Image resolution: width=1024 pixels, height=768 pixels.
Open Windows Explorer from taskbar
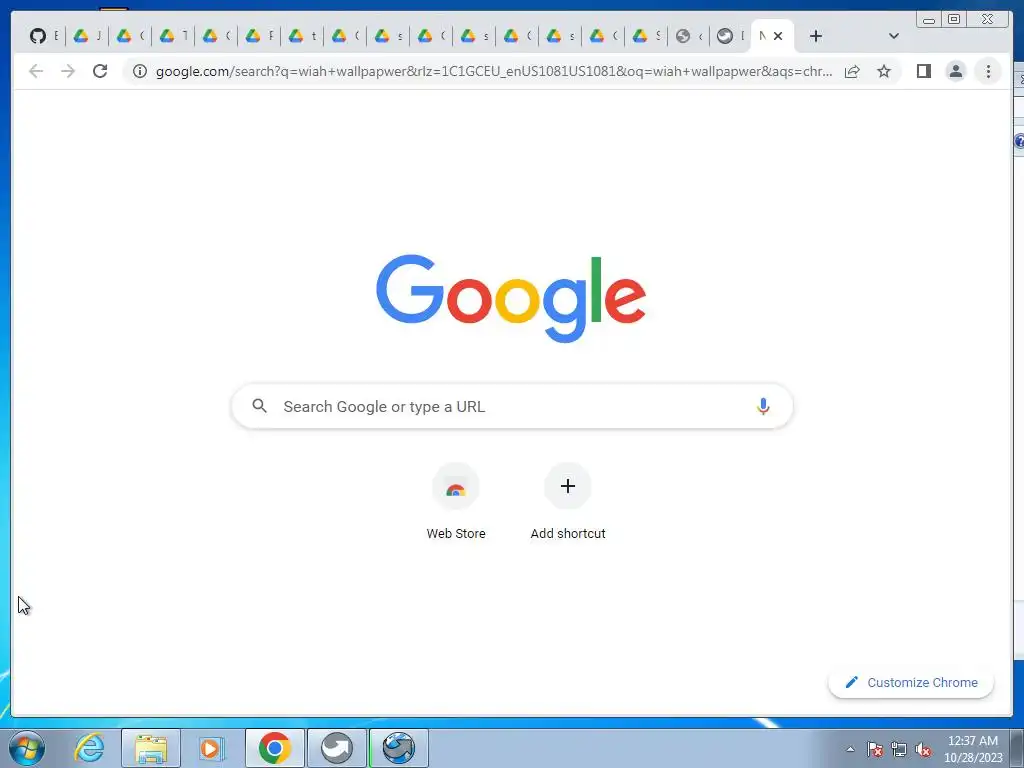(x=151, y=748)
